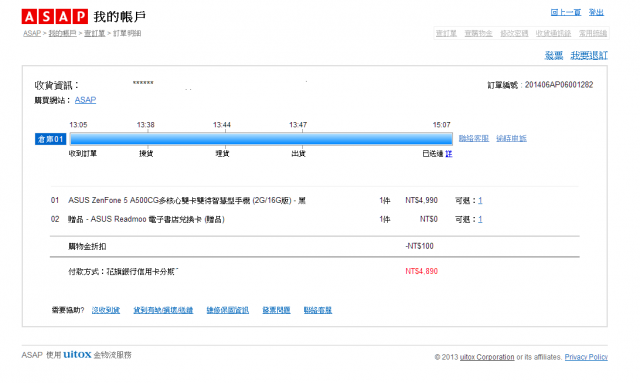Viewport: 640px width, 383px height.
Task: Click the red ASAP logo
Action: pyautogui.click(x=55, y=17)
